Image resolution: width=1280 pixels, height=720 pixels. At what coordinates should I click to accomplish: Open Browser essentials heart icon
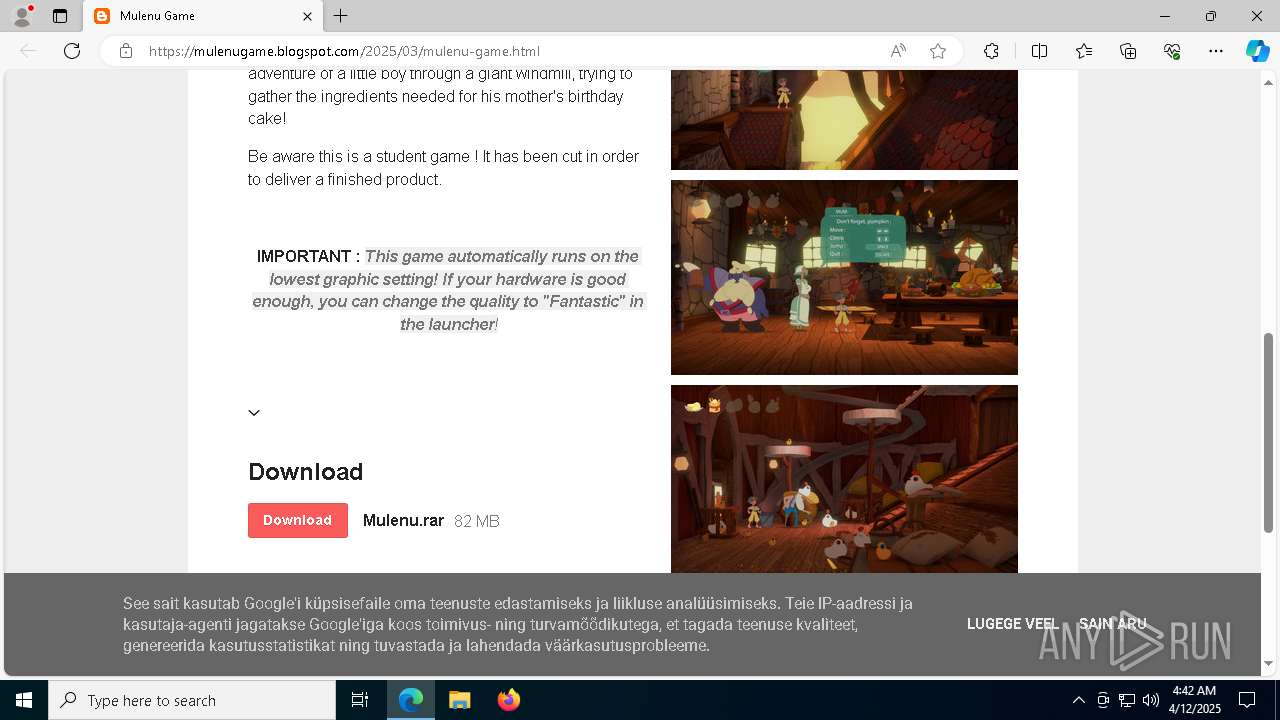(1172, 51)
